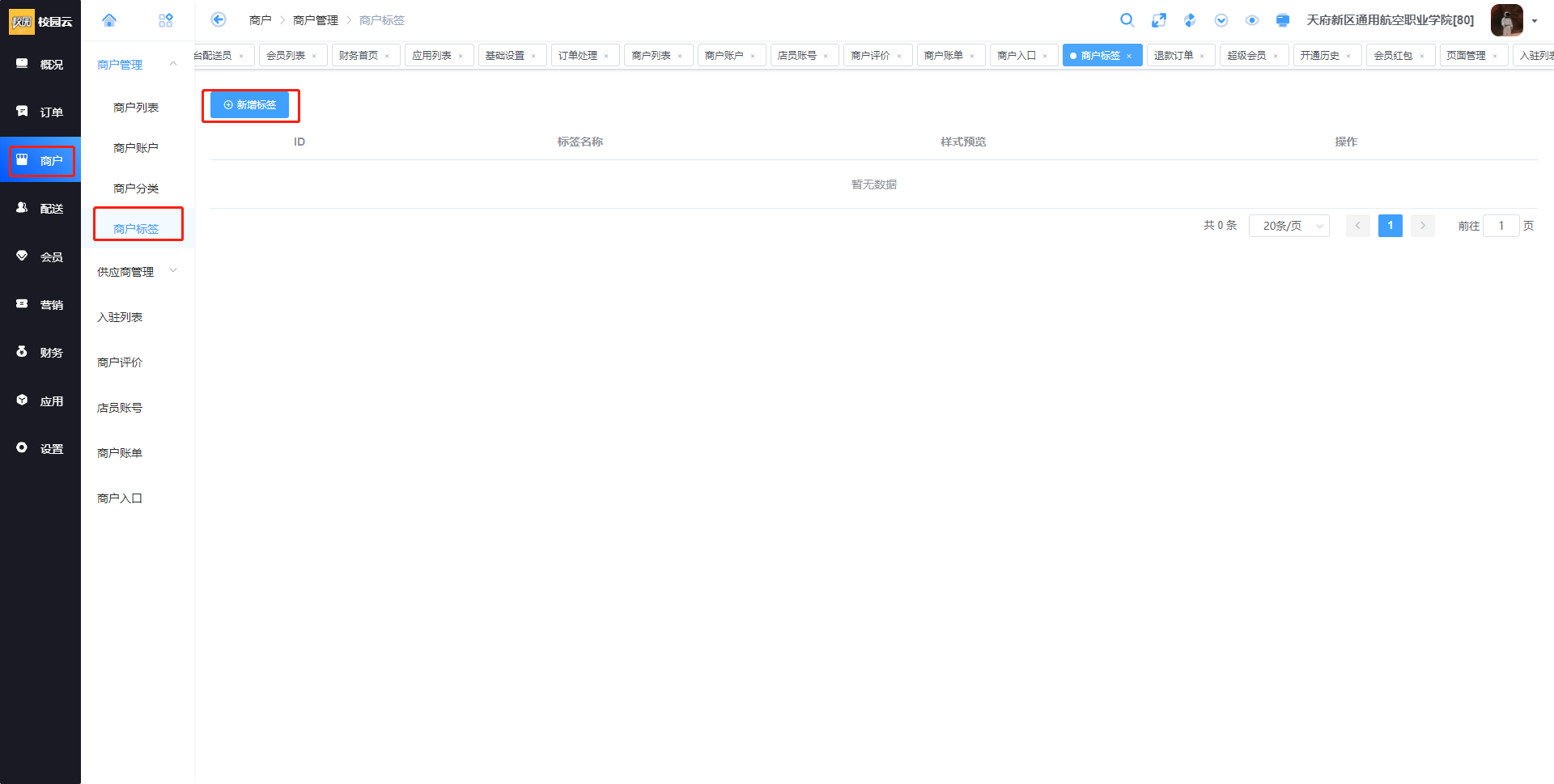The image size is (1554, 784).
Task: Open 设置 settings in the left navigation
Action: pyautogui.click(x=40, y=448)
